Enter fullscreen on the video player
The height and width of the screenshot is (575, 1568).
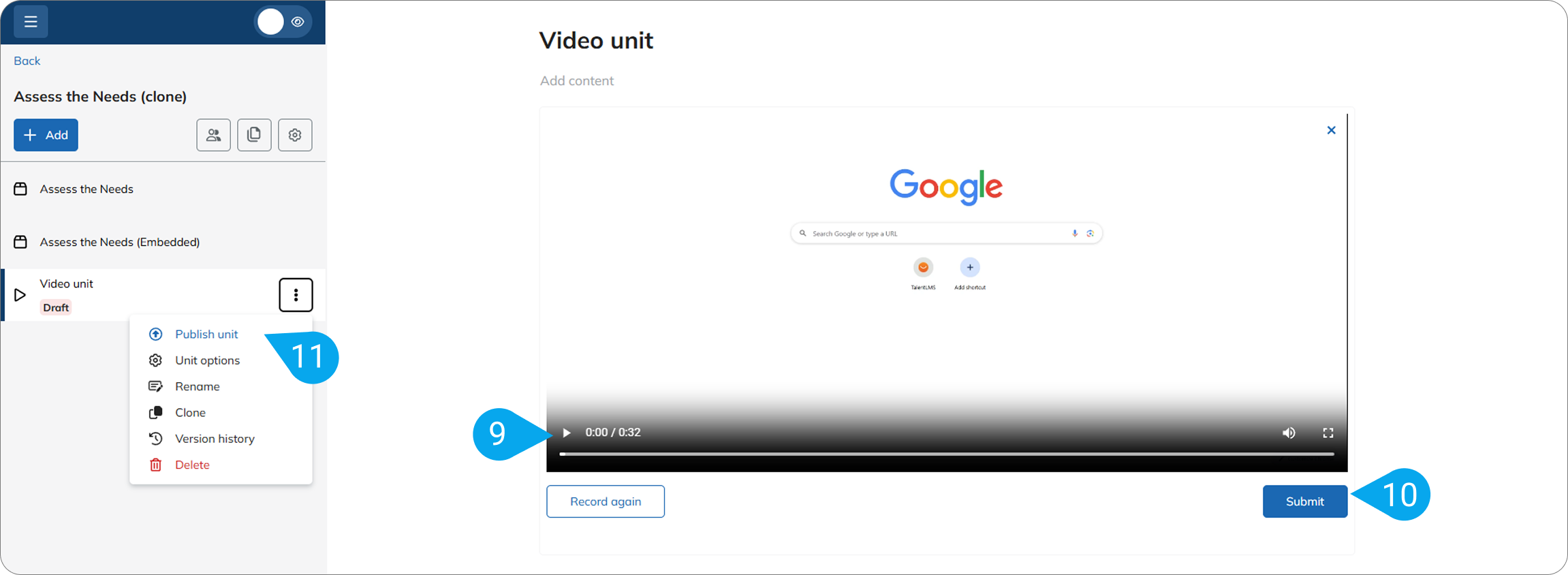coord(1328,433)
